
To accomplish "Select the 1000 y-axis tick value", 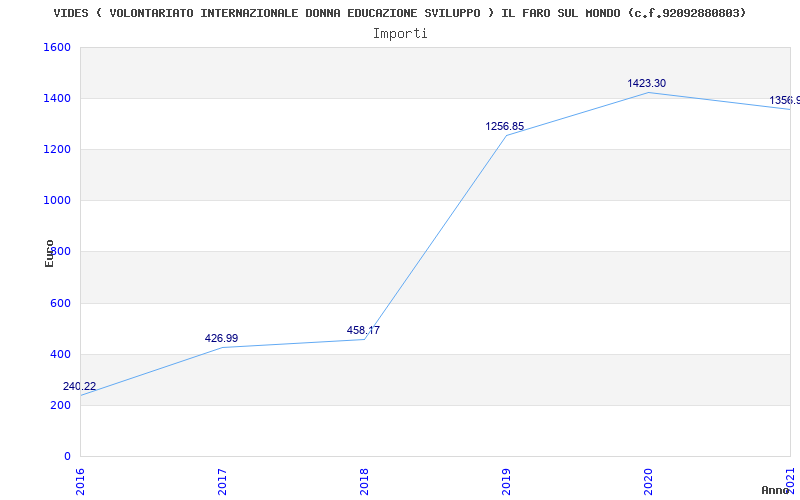I will pyautogui.click(x=57, y=201).
